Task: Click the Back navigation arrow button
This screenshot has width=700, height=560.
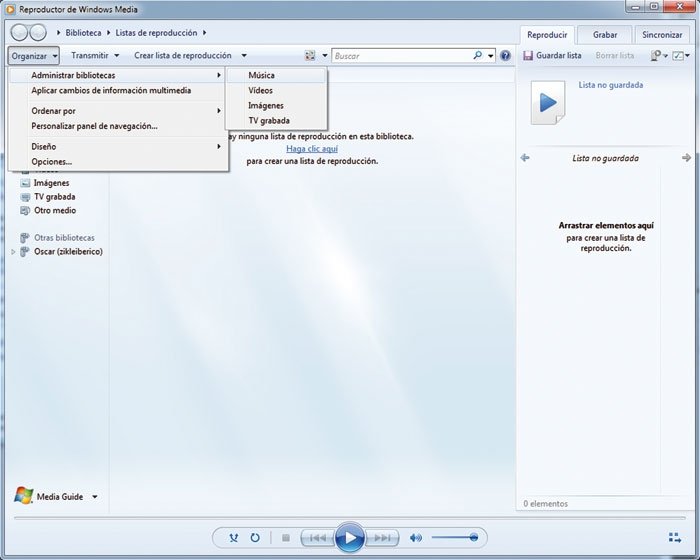Action: coord(19,32)
